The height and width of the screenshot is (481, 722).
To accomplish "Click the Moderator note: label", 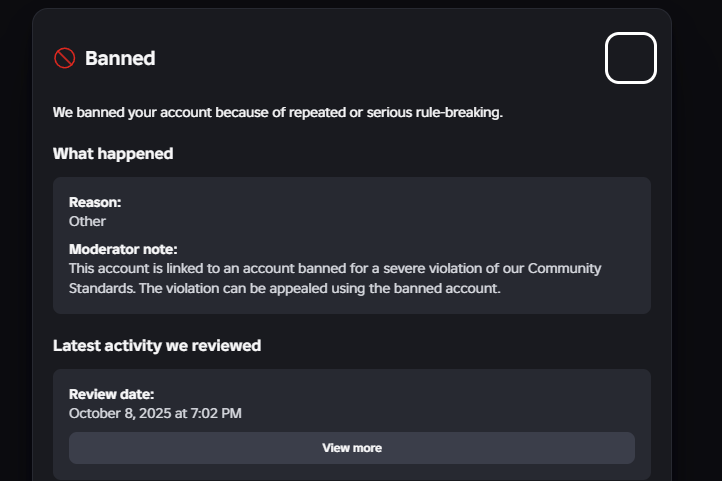I will coord(123,249).
